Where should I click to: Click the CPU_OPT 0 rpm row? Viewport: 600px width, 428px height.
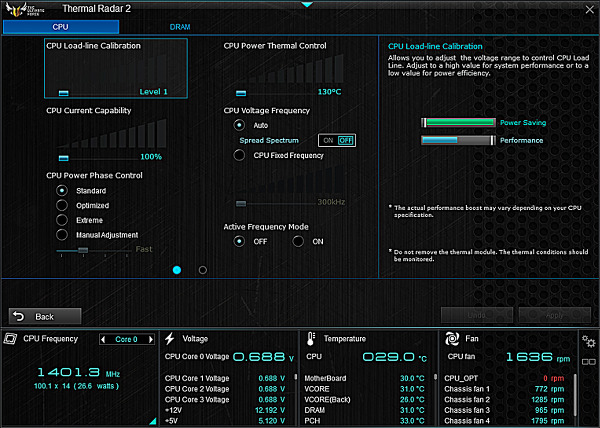click(504, 378)
